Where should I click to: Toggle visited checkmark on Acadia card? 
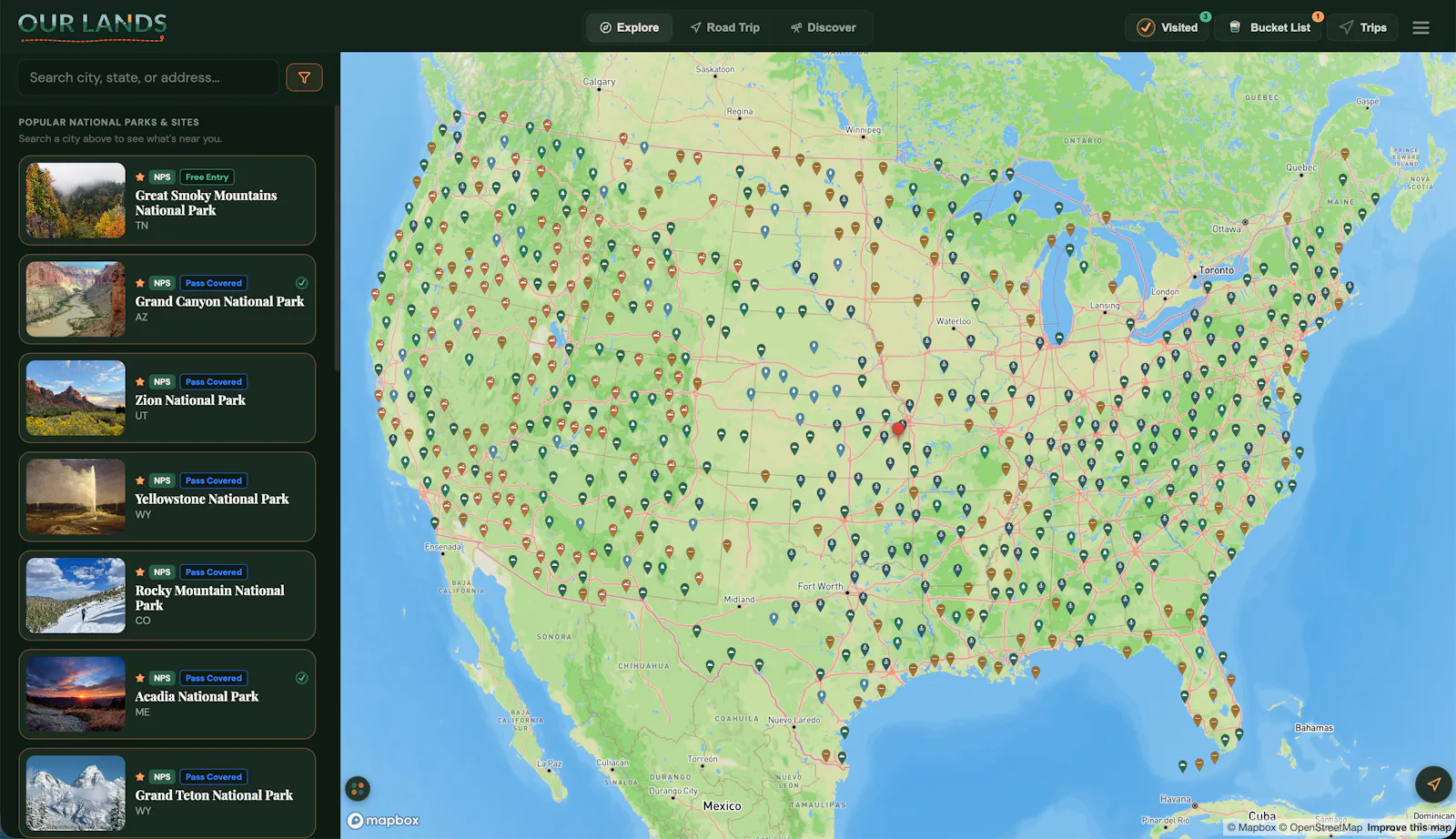(301, 678)
